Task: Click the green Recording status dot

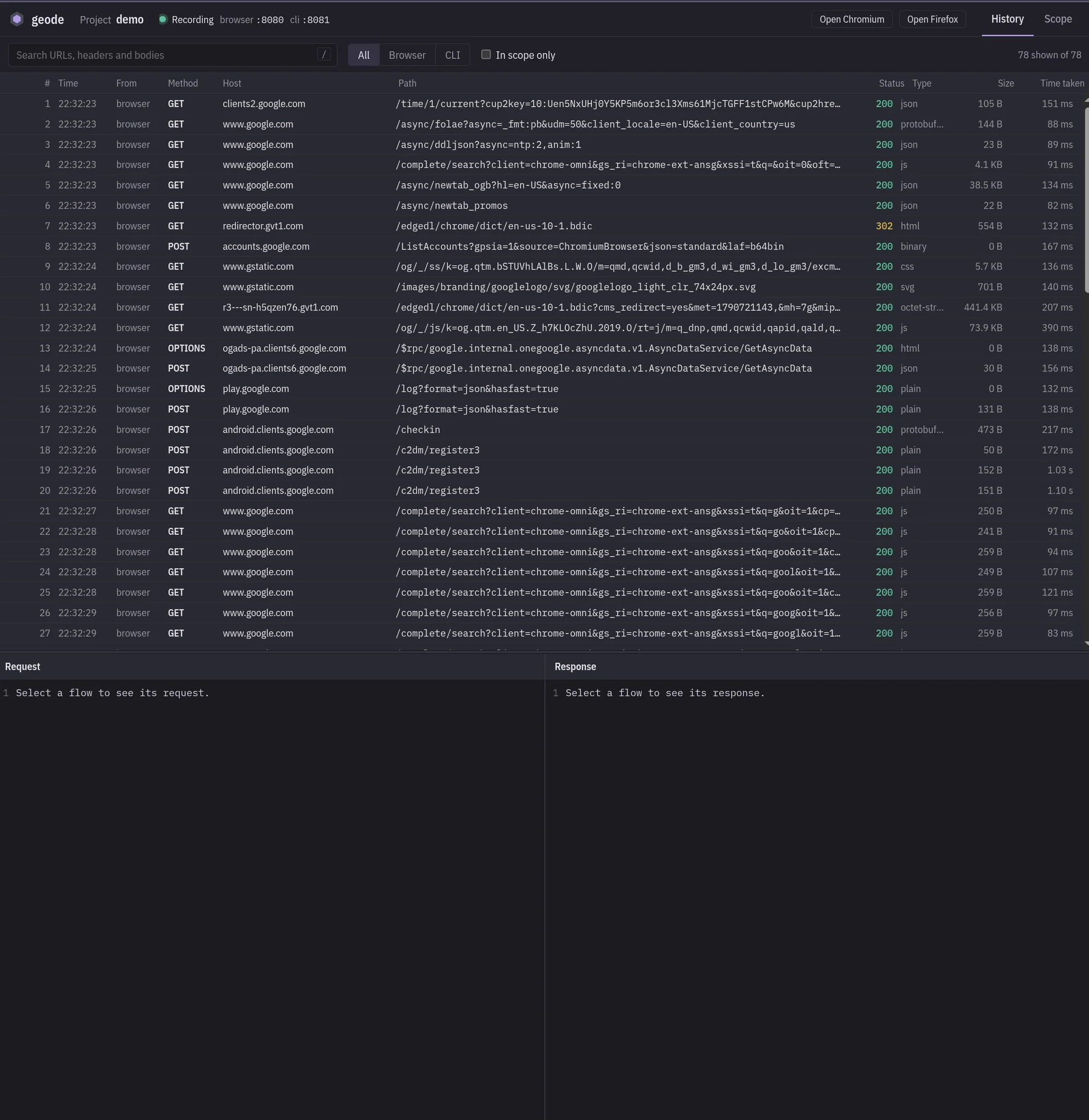Action: pyautogui.click(x=162, y=20)
